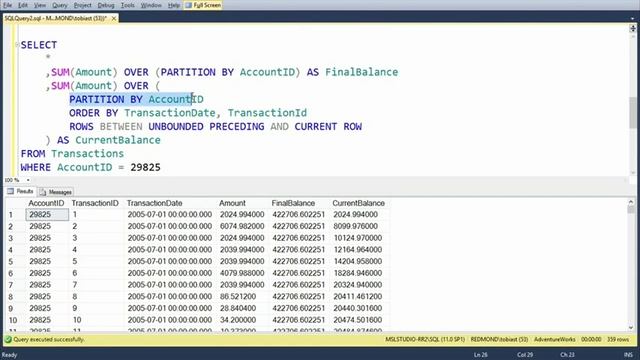Close the SQLQuery2.sql tab
The width and height of the screenshot is (640, 360).
click(x=114, y=18)
